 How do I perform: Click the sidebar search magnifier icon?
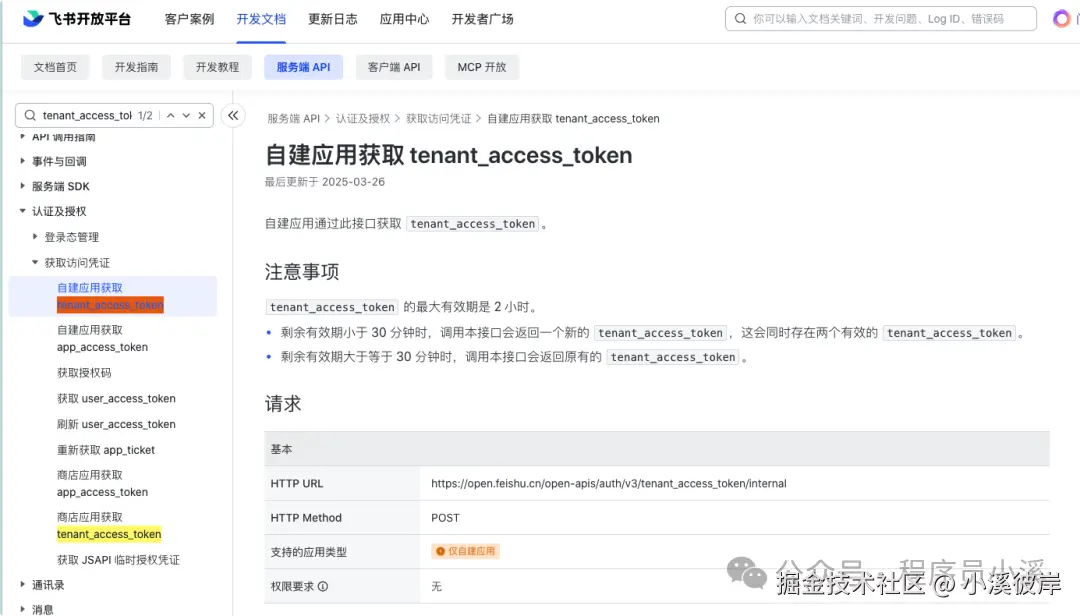pyautogui.click(x=30, y=115)
